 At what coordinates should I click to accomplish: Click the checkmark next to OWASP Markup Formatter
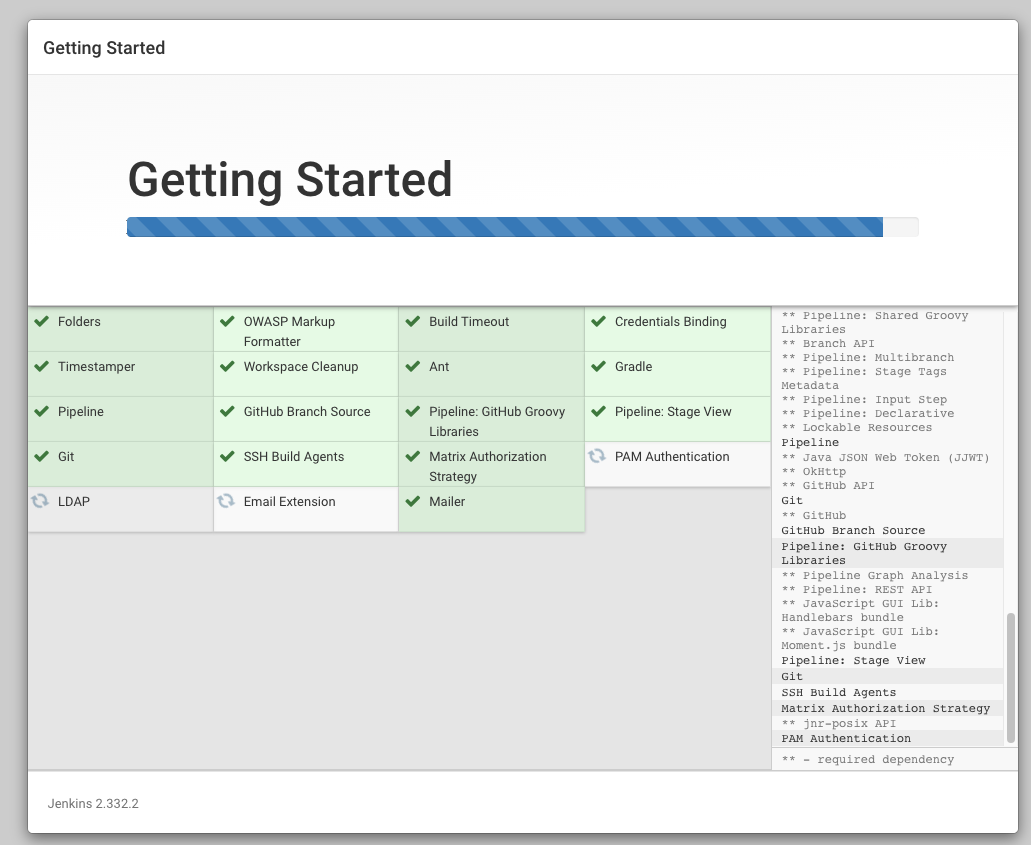coord(228,322)
